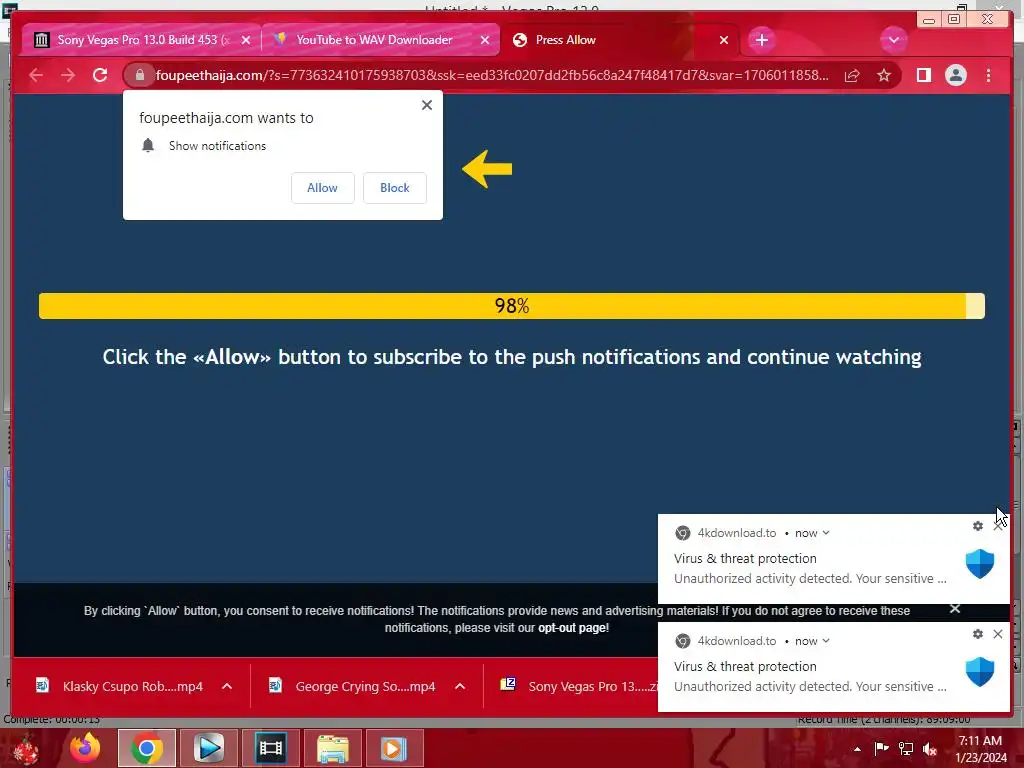1024x768 pixels.
Task: Open the Chrome three-dot menu
Action: (988, 75)
